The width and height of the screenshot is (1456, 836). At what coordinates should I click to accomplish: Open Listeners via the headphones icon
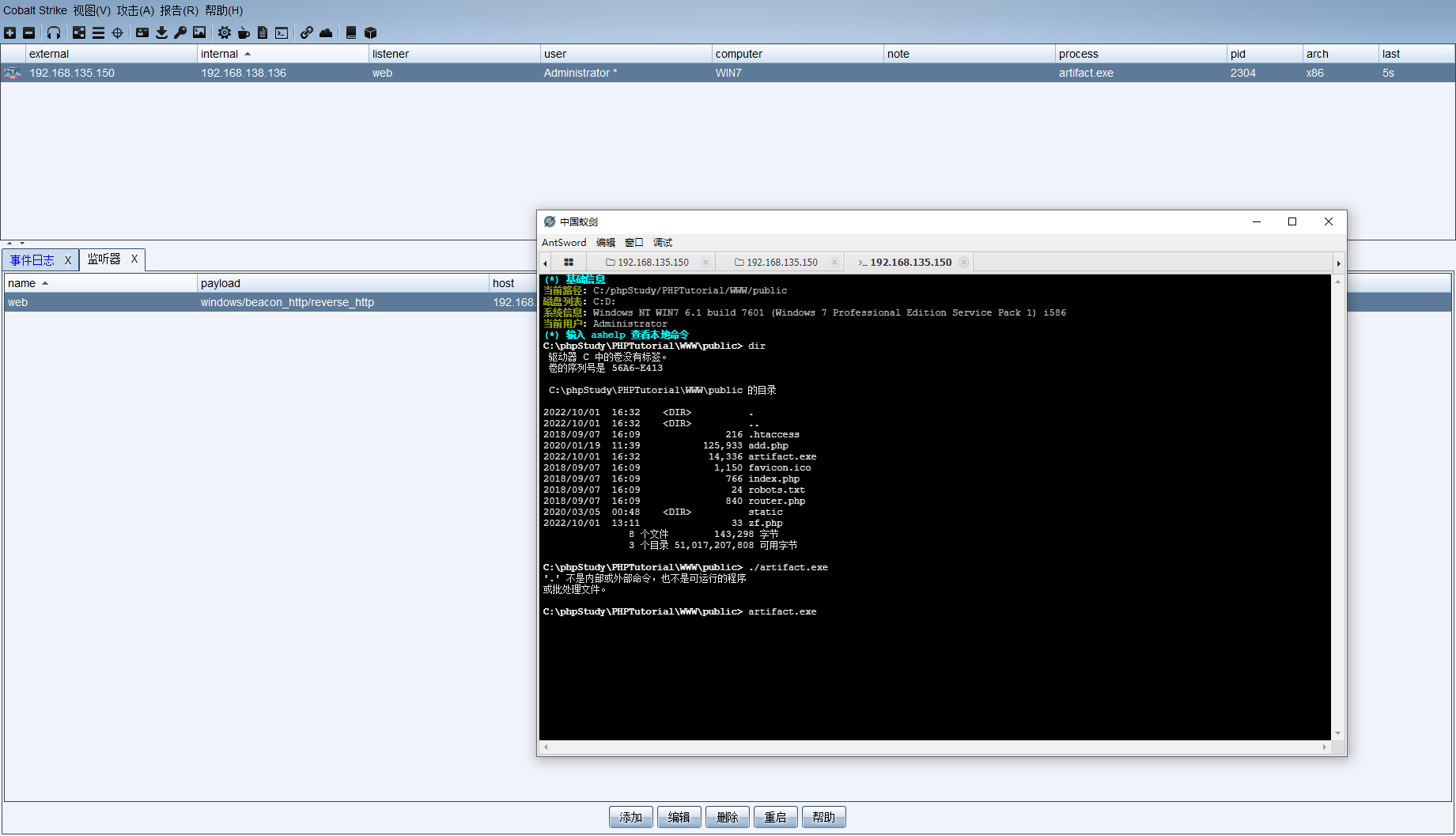pyautogui.click(x=54, y=32)
